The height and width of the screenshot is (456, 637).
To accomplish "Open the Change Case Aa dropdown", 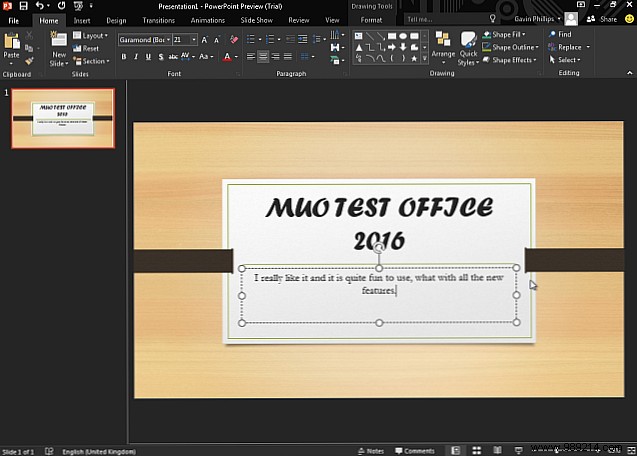I will (x=206, y=56).
